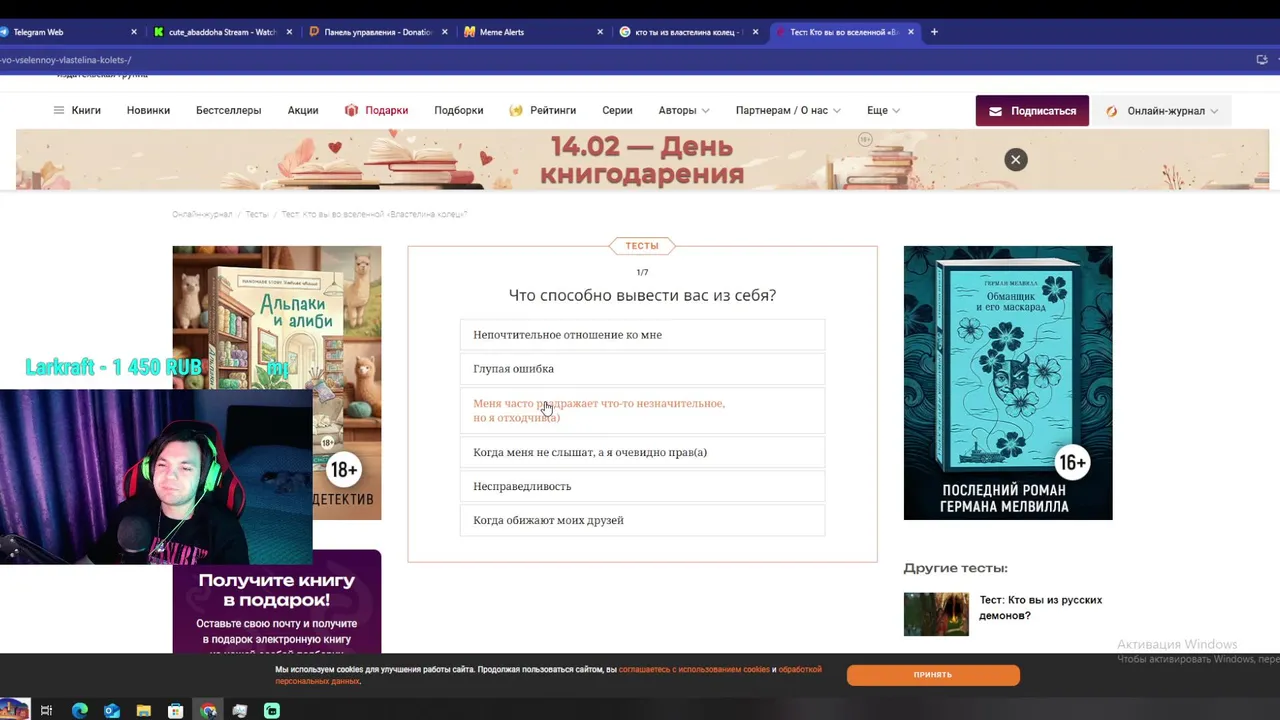Screen dimensions: 1280x720
Task: Switch to the Google search results tab
Action: click(x=687, y=32)
